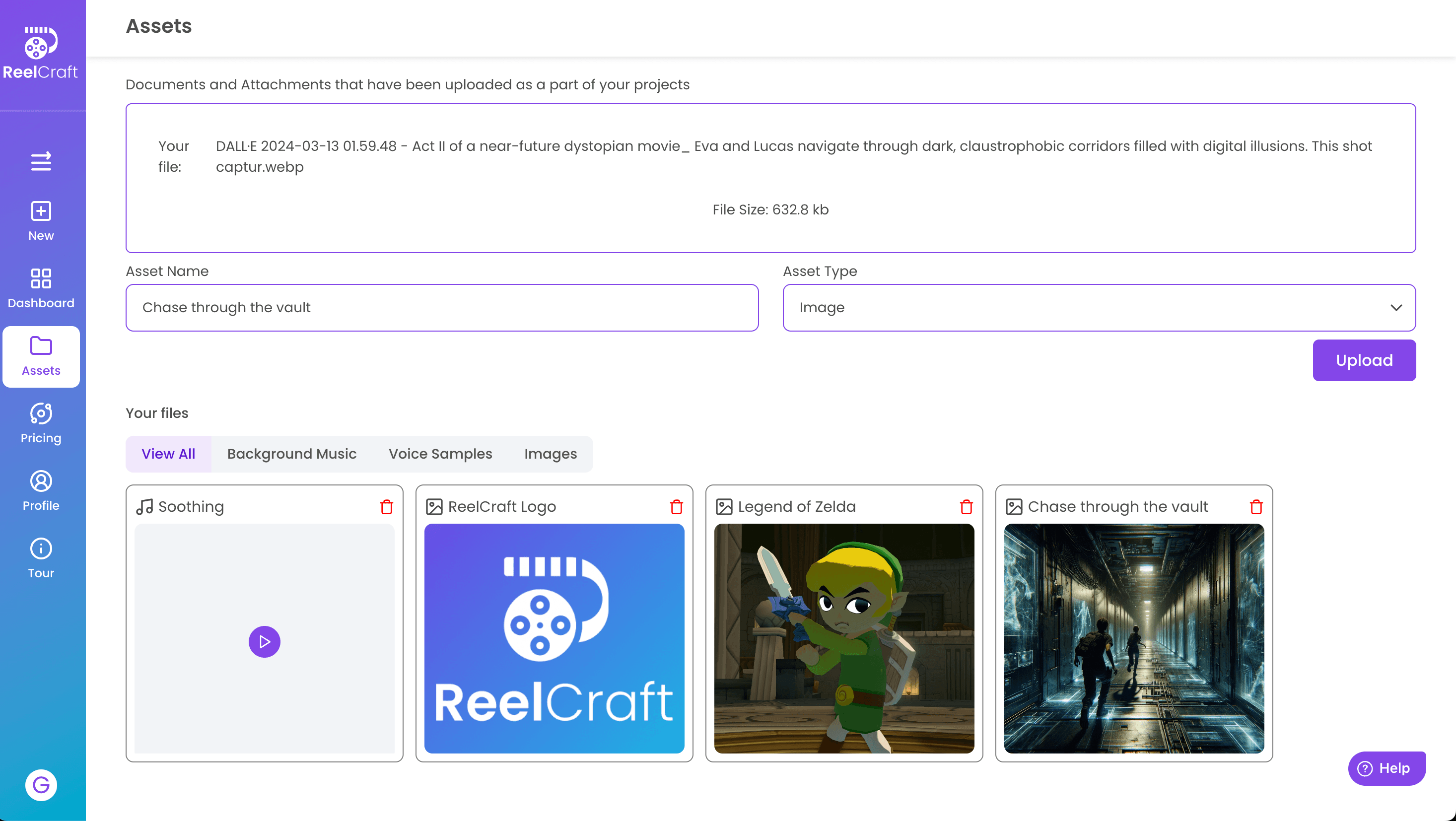Expand the Image type selector
This screenshot has width=1456, height=821.
(1396, 307)
